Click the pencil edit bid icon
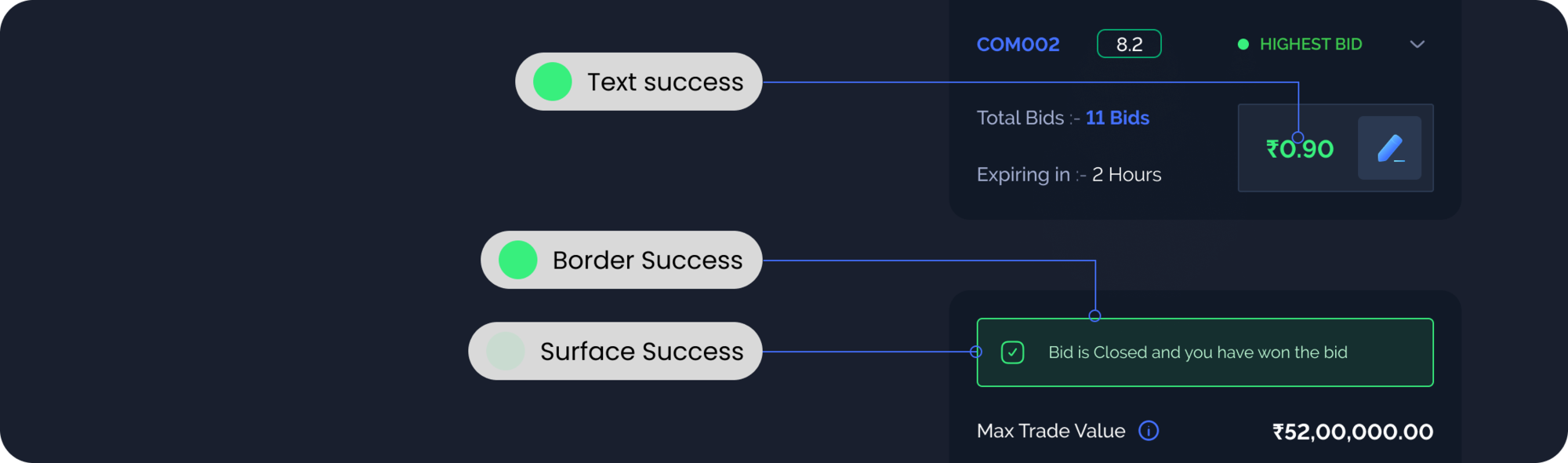The height and width of the screenshot is (463, 1568). click(x=1389, y=148)
